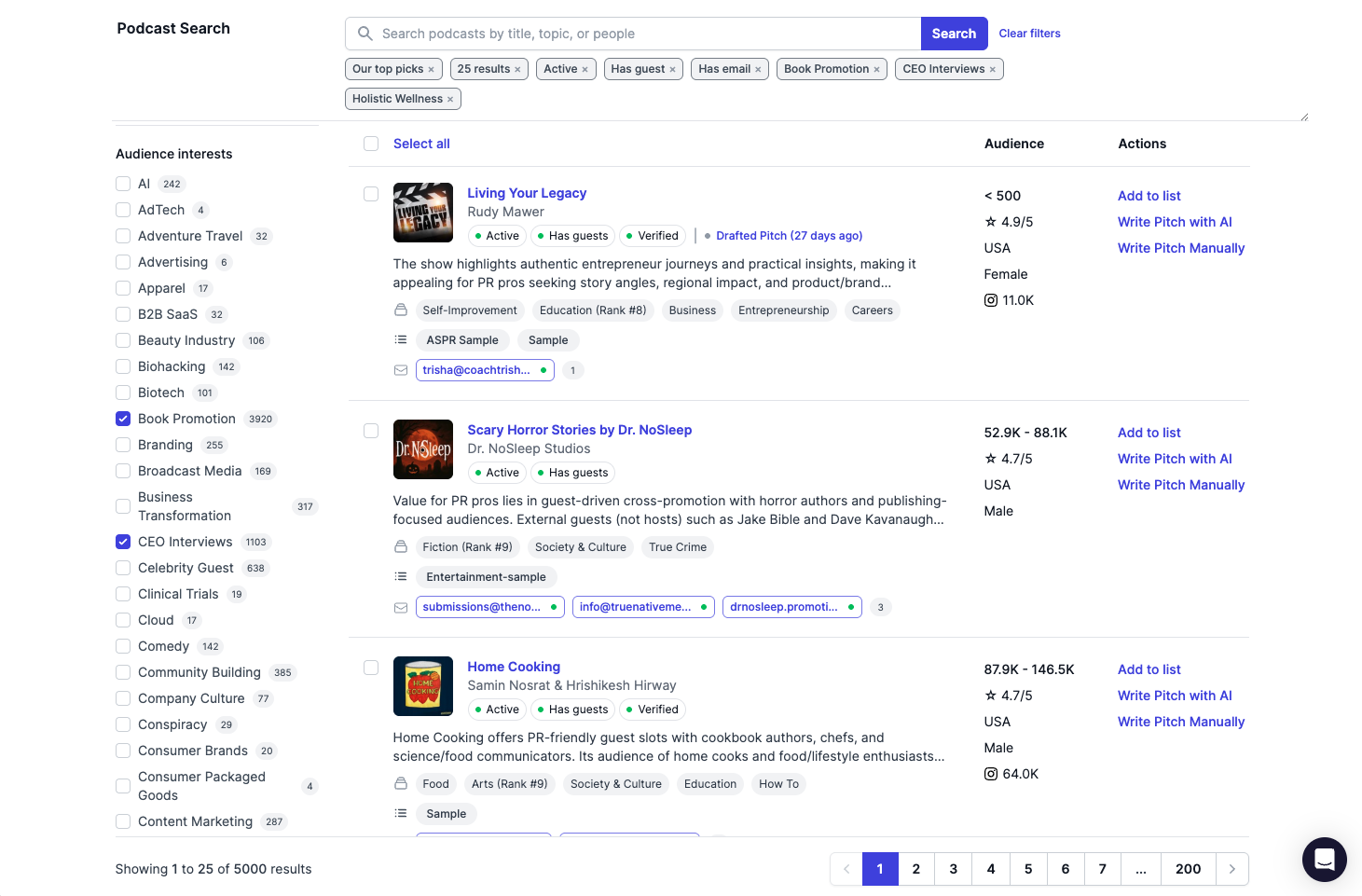Click the magnifier icon in the search bar
The image size is (1362, 896).
[365, 33]
